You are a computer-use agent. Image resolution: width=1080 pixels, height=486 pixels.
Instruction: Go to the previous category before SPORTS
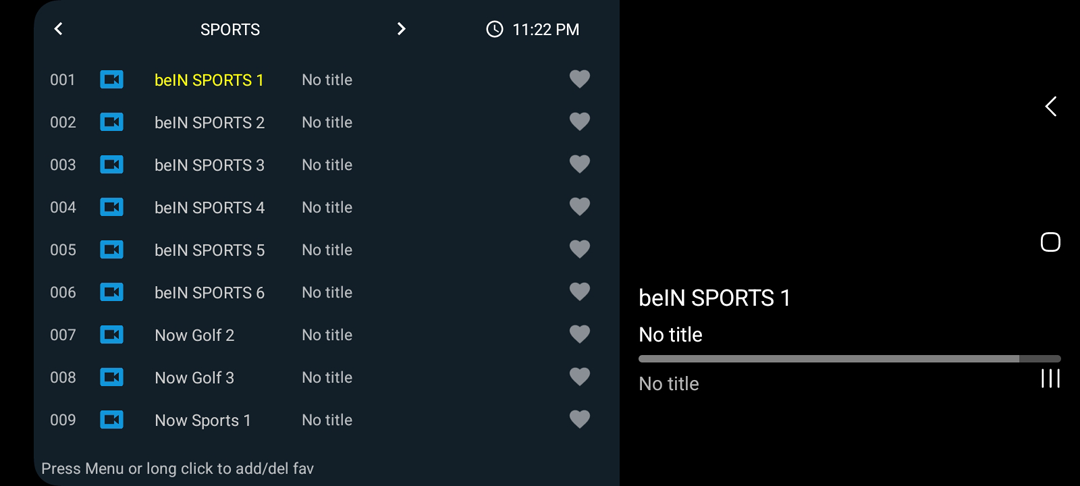tap(59, 29)
